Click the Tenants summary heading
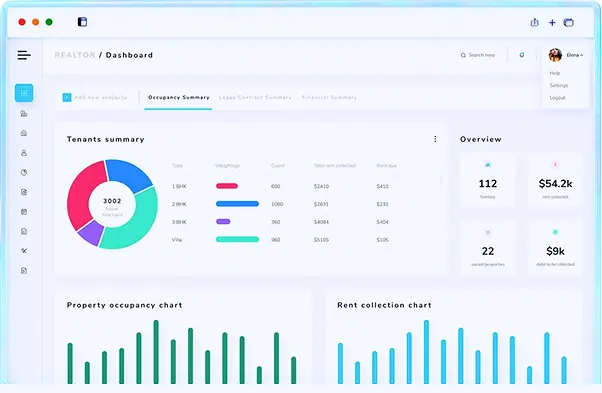This screenshot has height=393, width=602. pyautogui.click(x=106, y=139)
